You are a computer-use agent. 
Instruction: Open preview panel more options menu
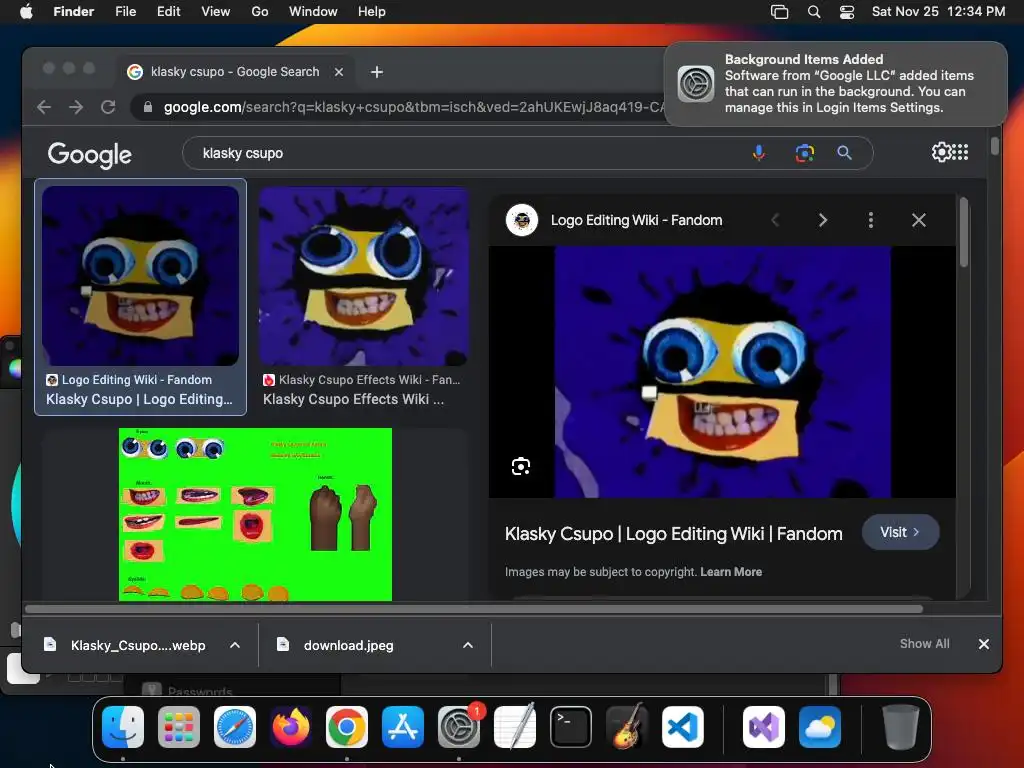tap(871, 220)
